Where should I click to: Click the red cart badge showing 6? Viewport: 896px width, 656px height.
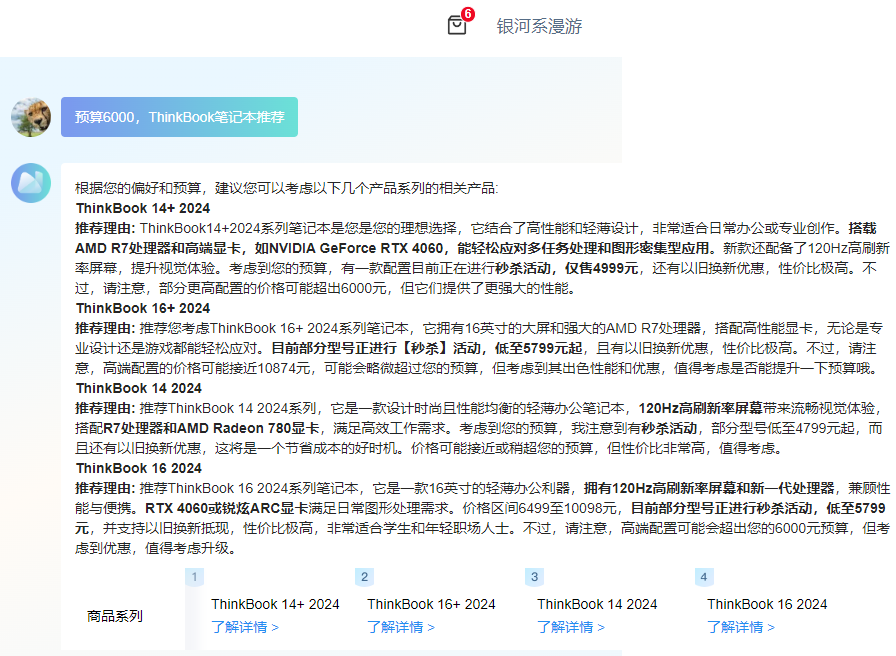click(468, 14)
